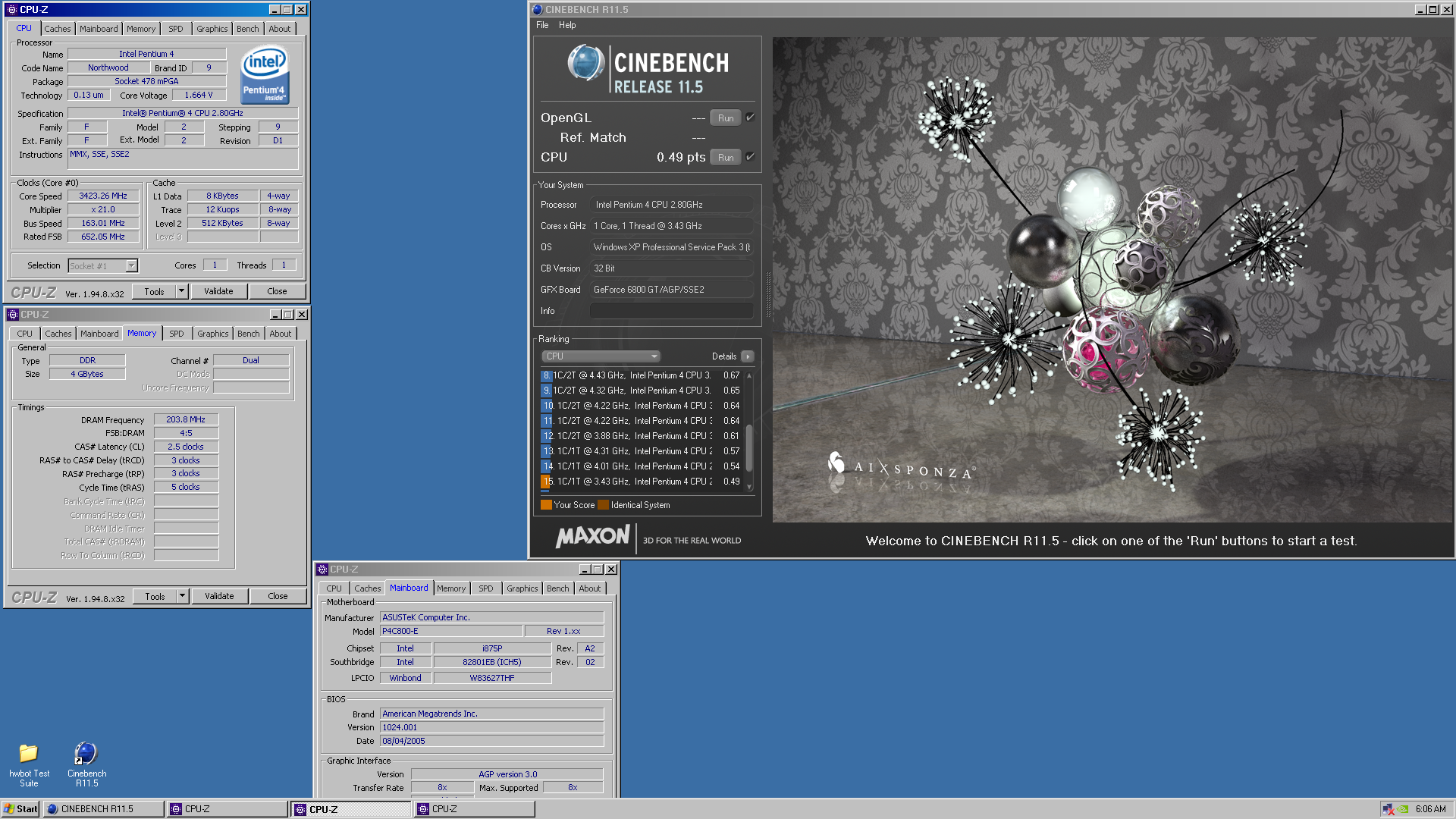Select ranking row 15 with score 0.49
This screenshot has height=819, width=1456.
(642, 482)
